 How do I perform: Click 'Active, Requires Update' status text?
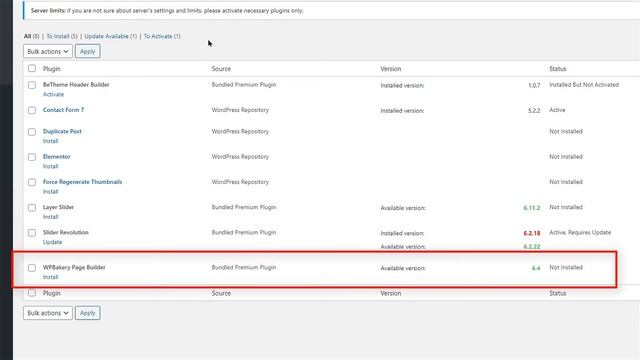pyautogui.click(x=580, y=233)
